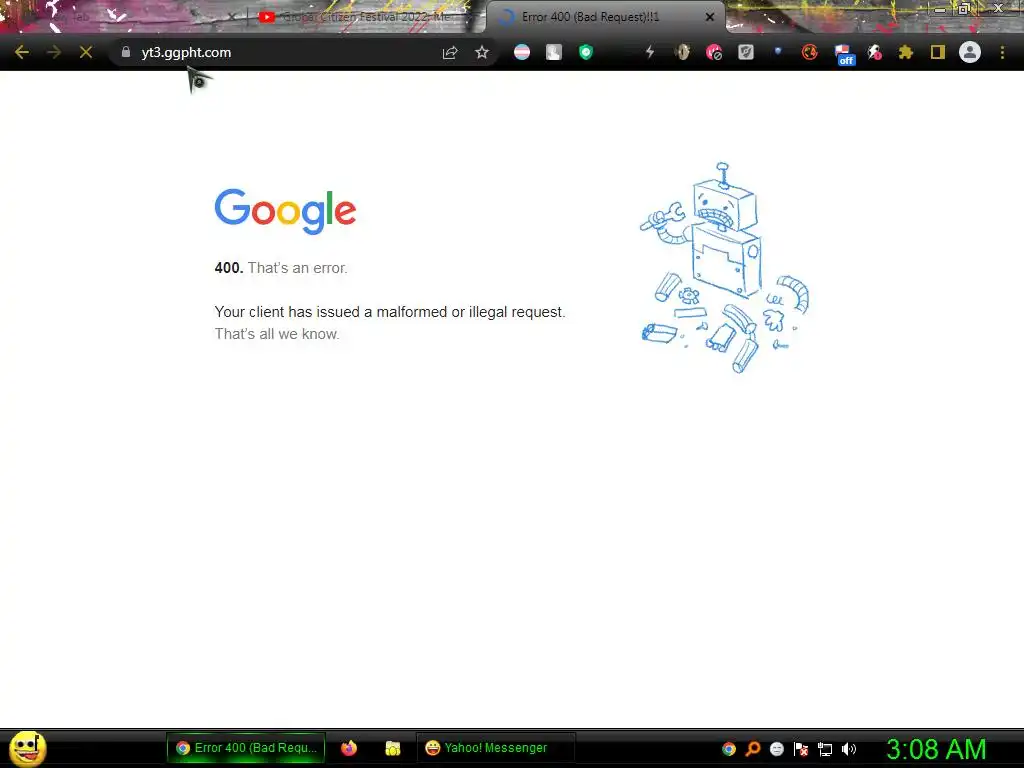Go back using the browser back arrow
This screenshot has width=1024, height=768.
[22, 52]
